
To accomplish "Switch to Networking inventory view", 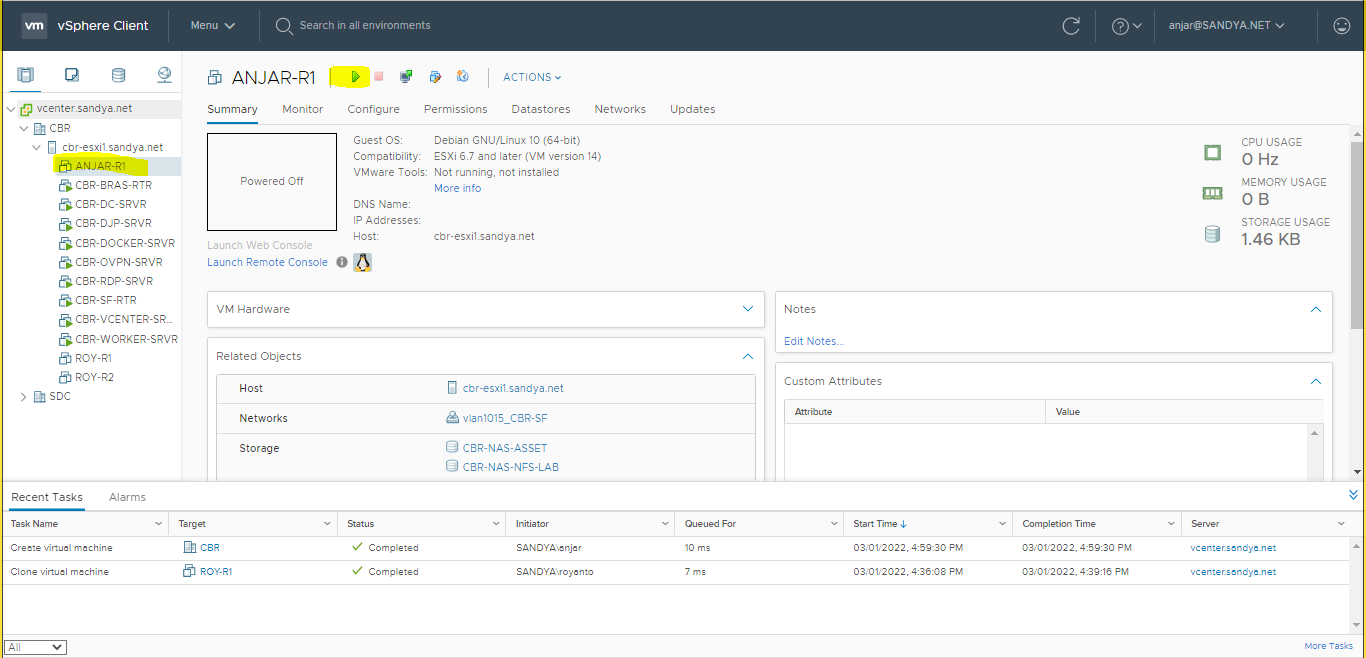I will (x=164, y=75).
